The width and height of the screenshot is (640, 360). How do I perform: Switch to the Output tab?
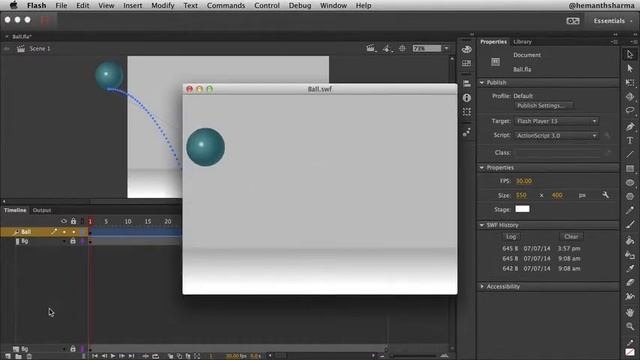click(x=42, y=210)
